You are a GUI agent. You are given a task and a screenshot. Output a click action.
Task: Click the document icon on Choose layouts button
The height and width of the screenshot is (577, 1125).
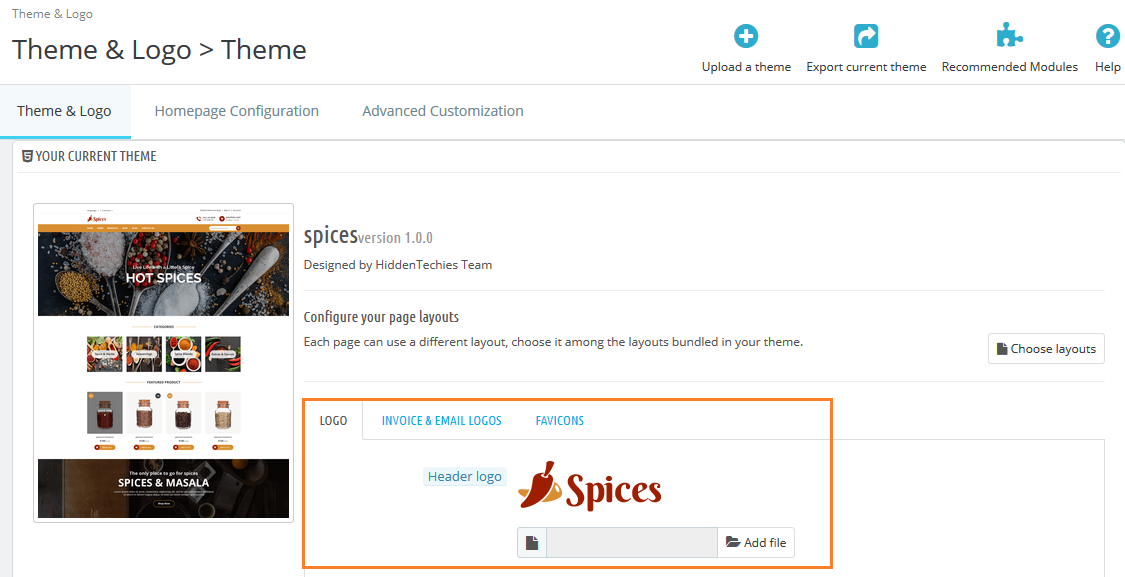tap(1005, 348)
